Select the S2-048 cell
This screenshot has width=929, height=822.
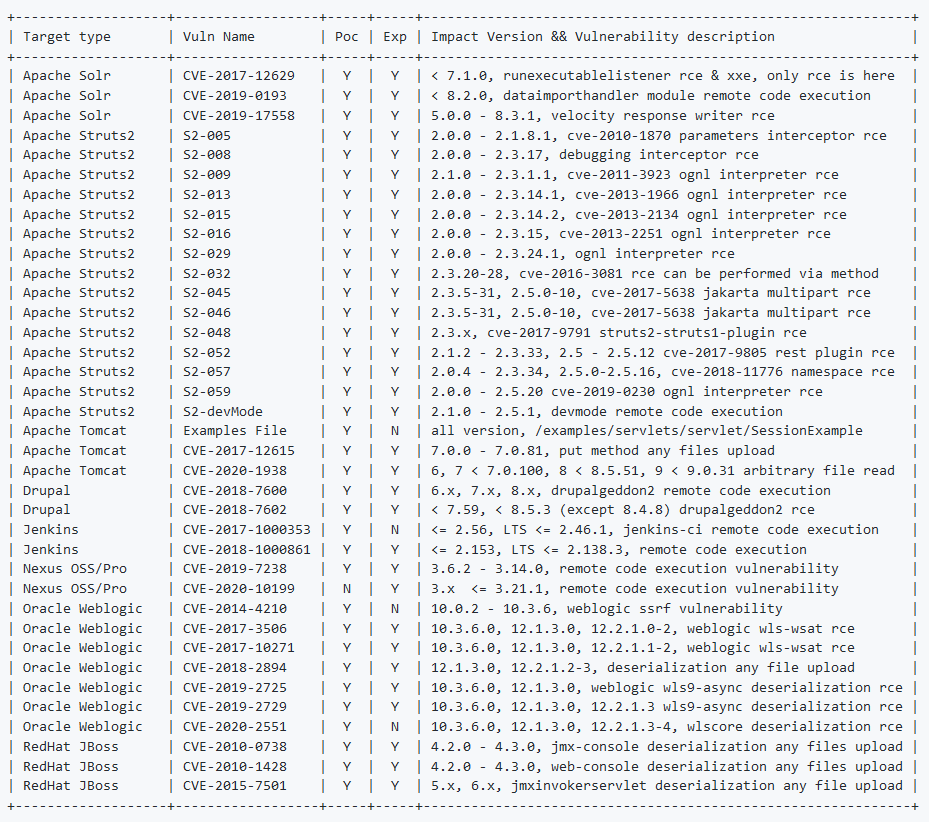[207, 333]
